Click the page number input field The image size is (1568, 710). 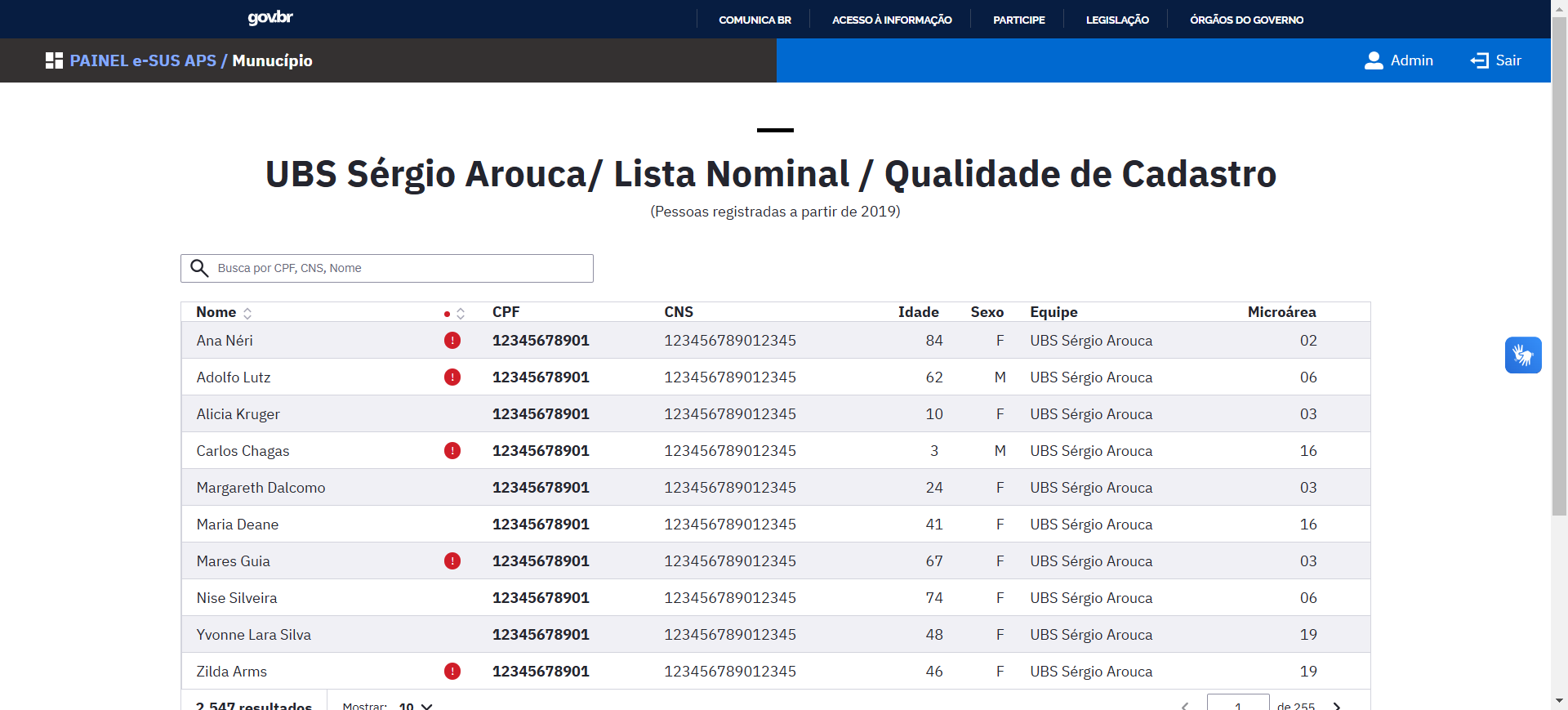point(1238,703)
